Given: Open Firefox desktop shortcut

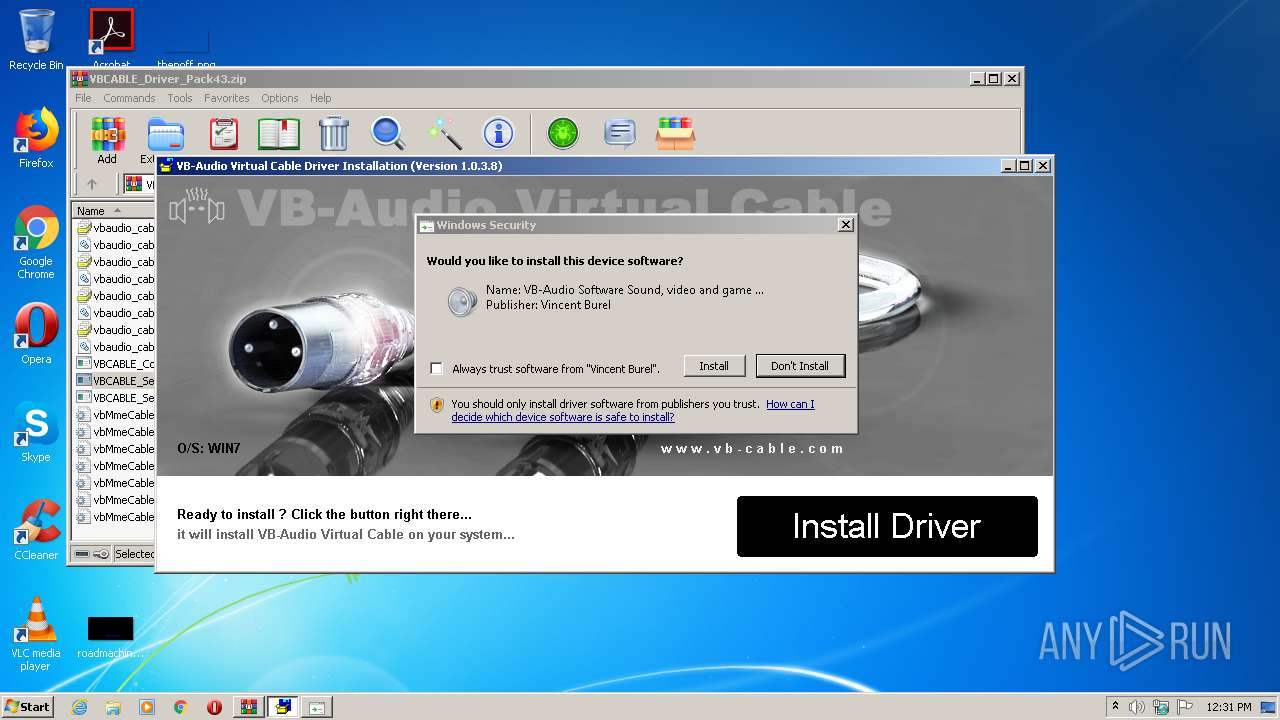Looking at the screenshot, I should click(x=36, y=138).
